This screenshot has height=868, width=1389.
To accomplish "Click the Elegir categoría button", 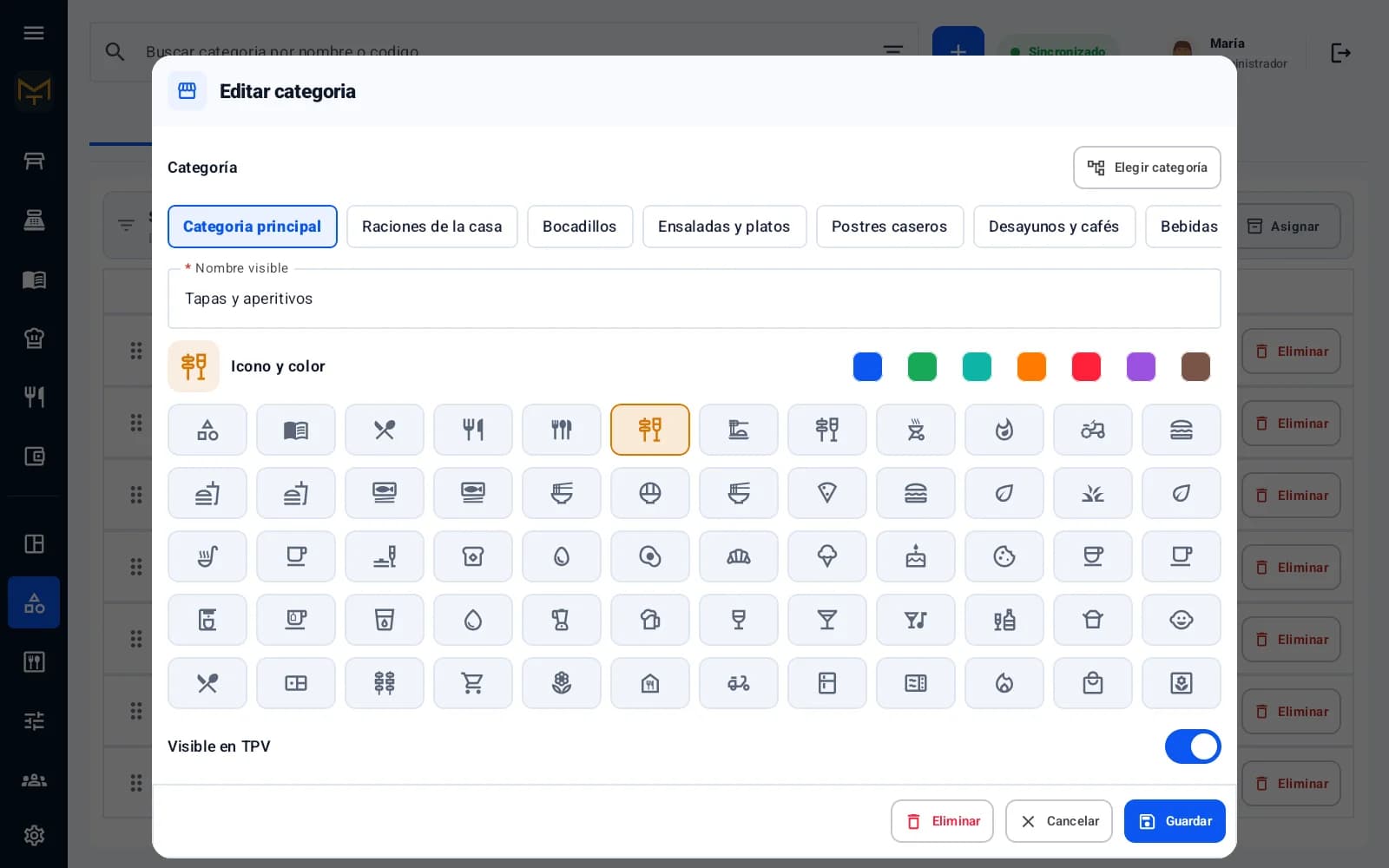I will pos(1147,168).
